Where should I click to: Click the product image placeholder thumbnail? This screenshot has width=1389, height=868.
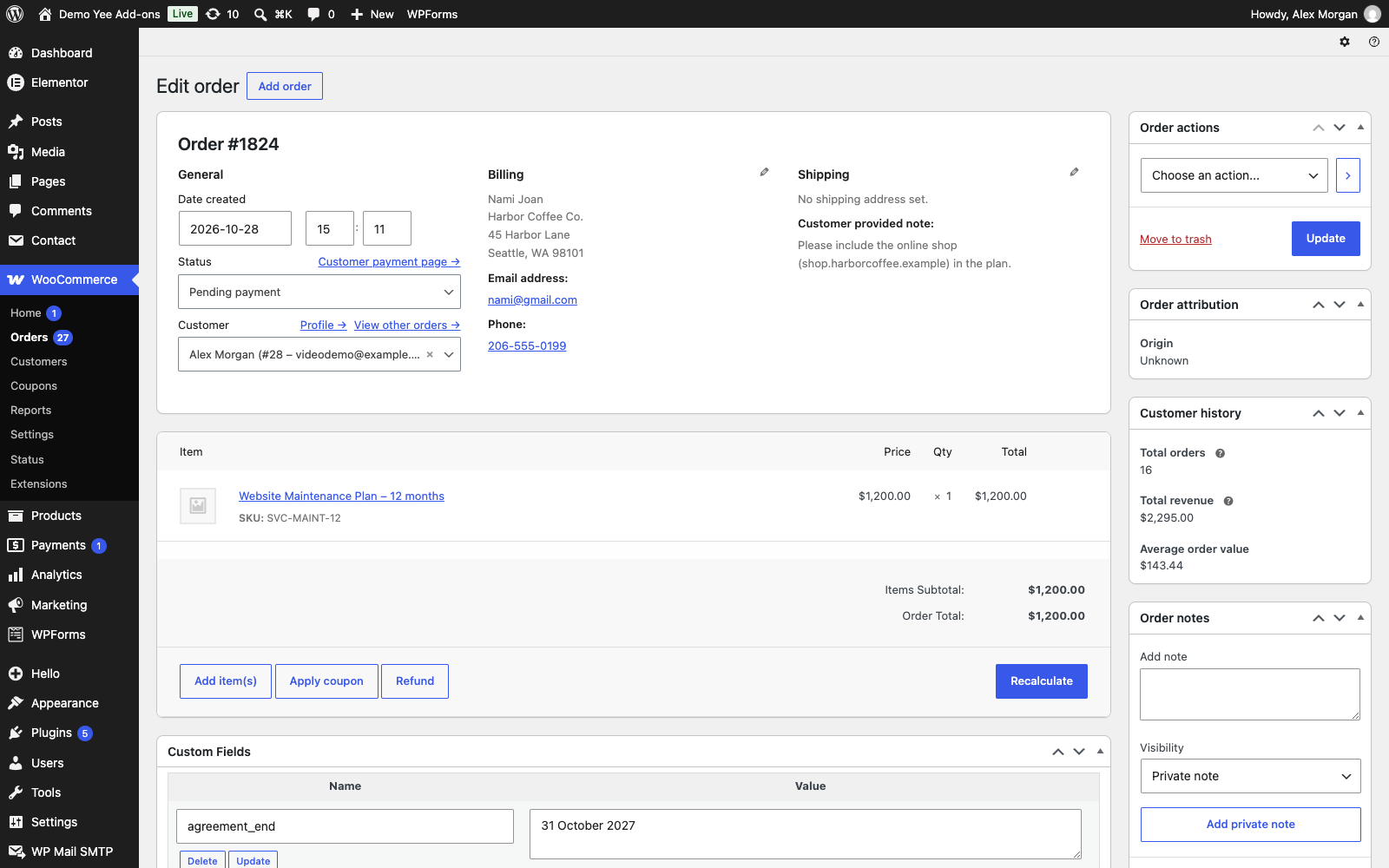(198, 505)
